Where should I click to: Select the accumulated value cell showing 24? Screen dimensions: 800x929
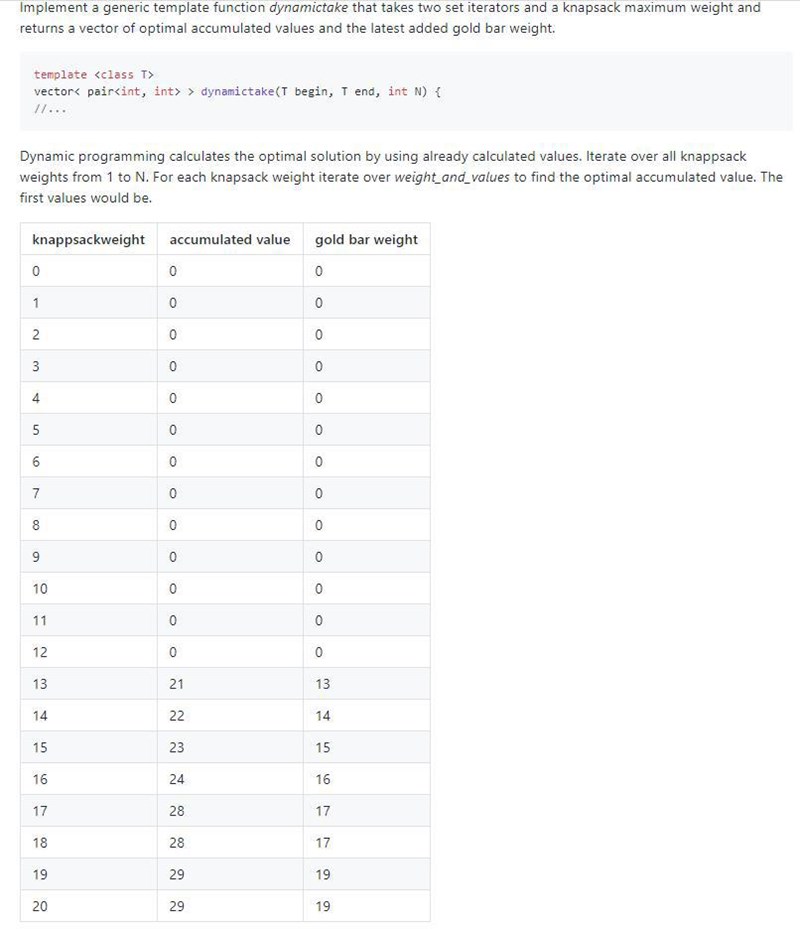click(x=177, y=779)
